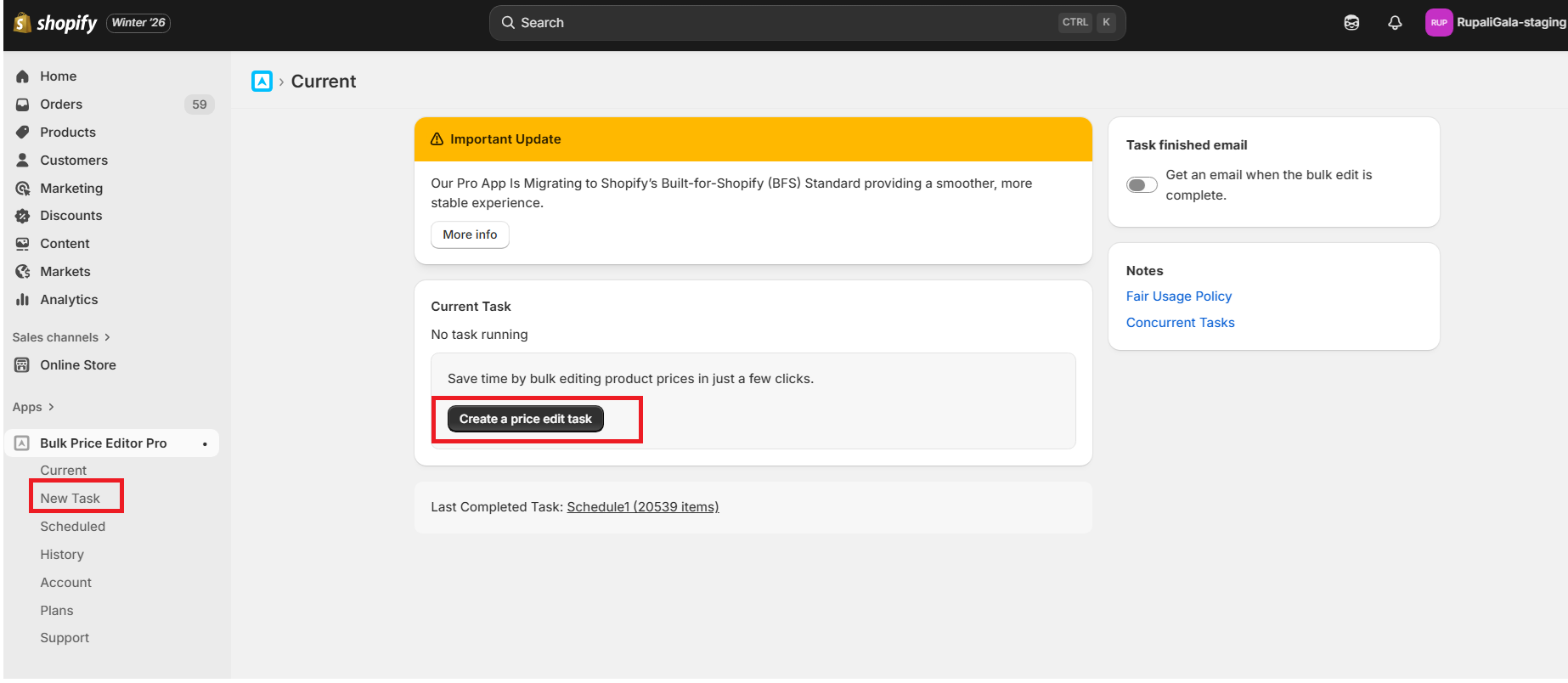The image size is (1568, 683).
Task: Go to the Scheduled tasks page
Action: (x=73, y=527)
